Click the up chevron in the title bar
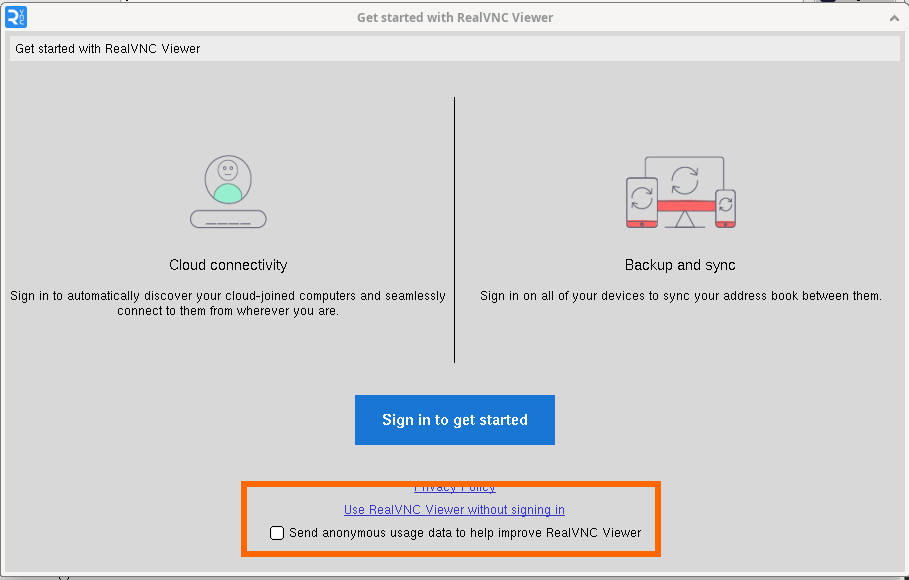Image resolution: width=909 pixels, height=580 pixels. (x=893, y=18)
